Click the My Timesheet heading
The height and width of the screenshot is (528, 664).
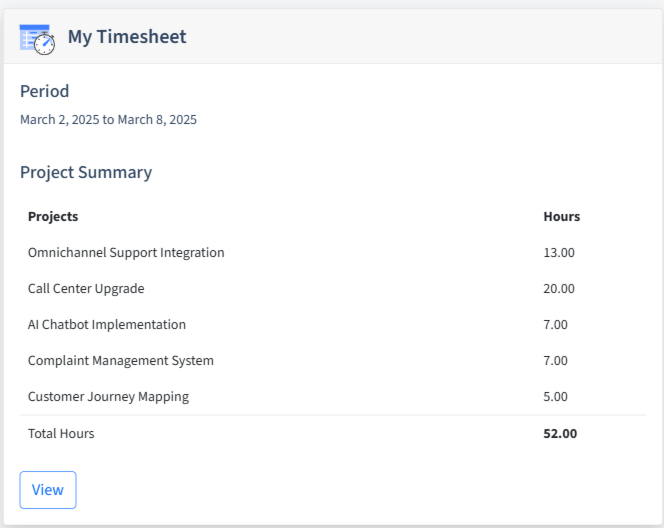click(x=127, y=36)
